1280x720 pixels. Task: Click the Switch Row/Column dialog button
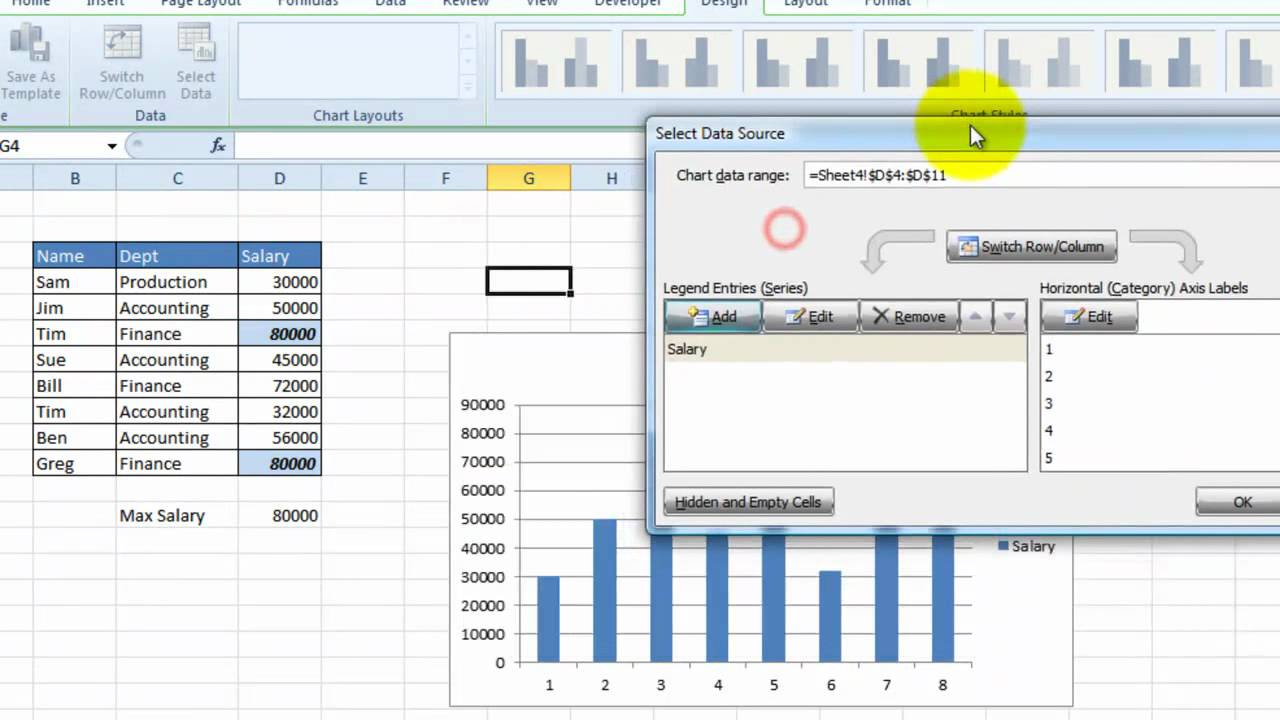1032,247
